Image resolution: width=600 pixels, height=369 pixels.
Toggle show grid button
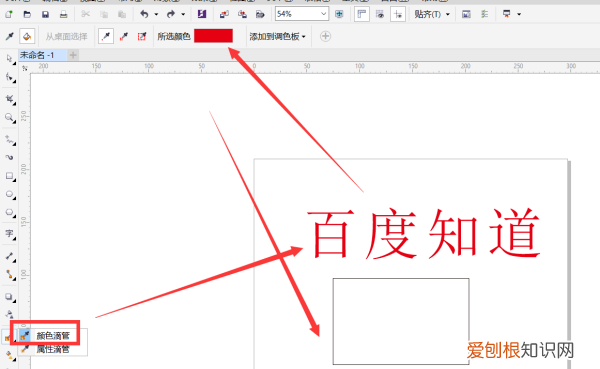click(x=380, y=15)
